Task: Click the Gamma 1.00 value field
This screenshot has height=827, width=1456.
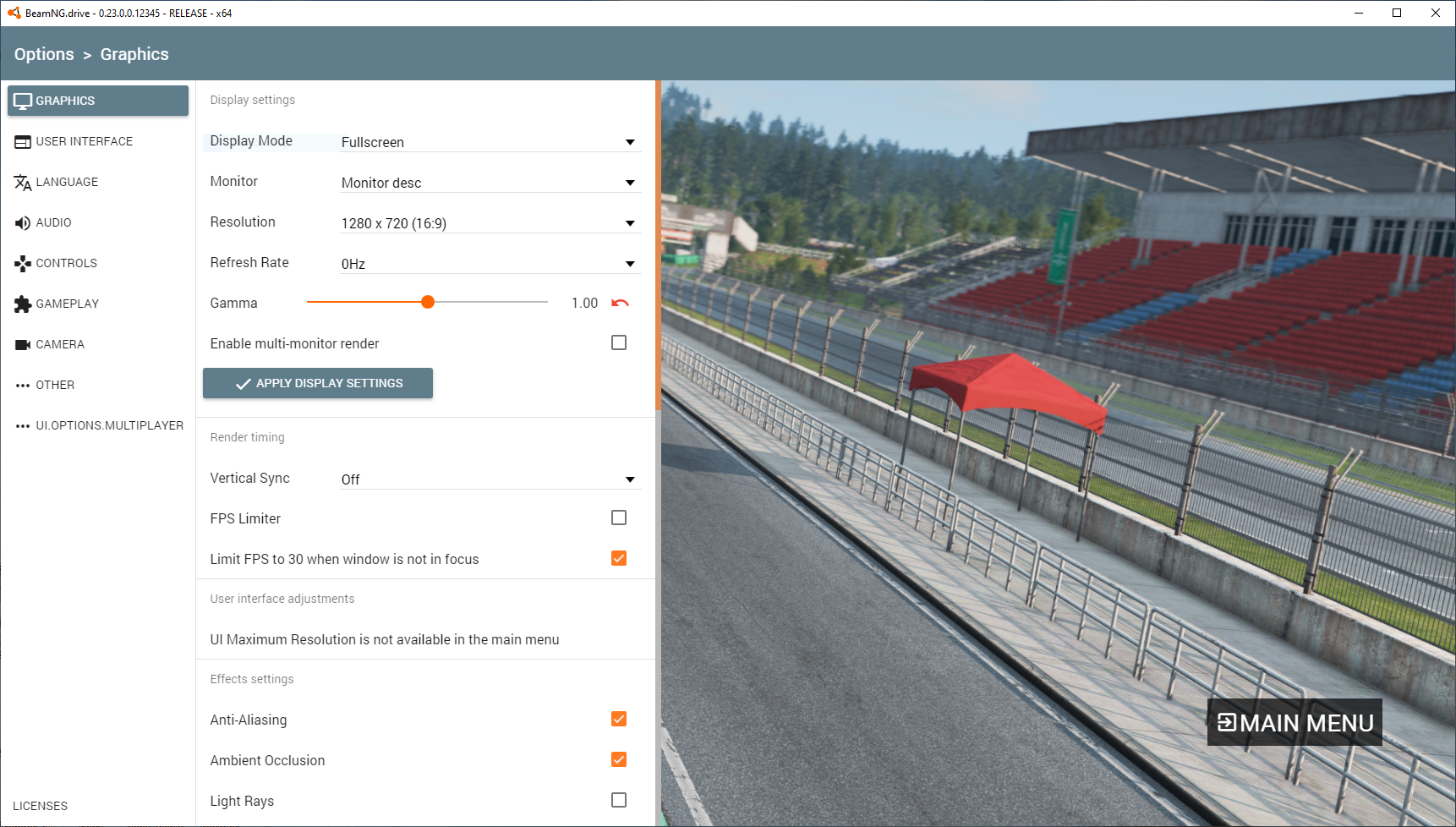Action: 584,303
